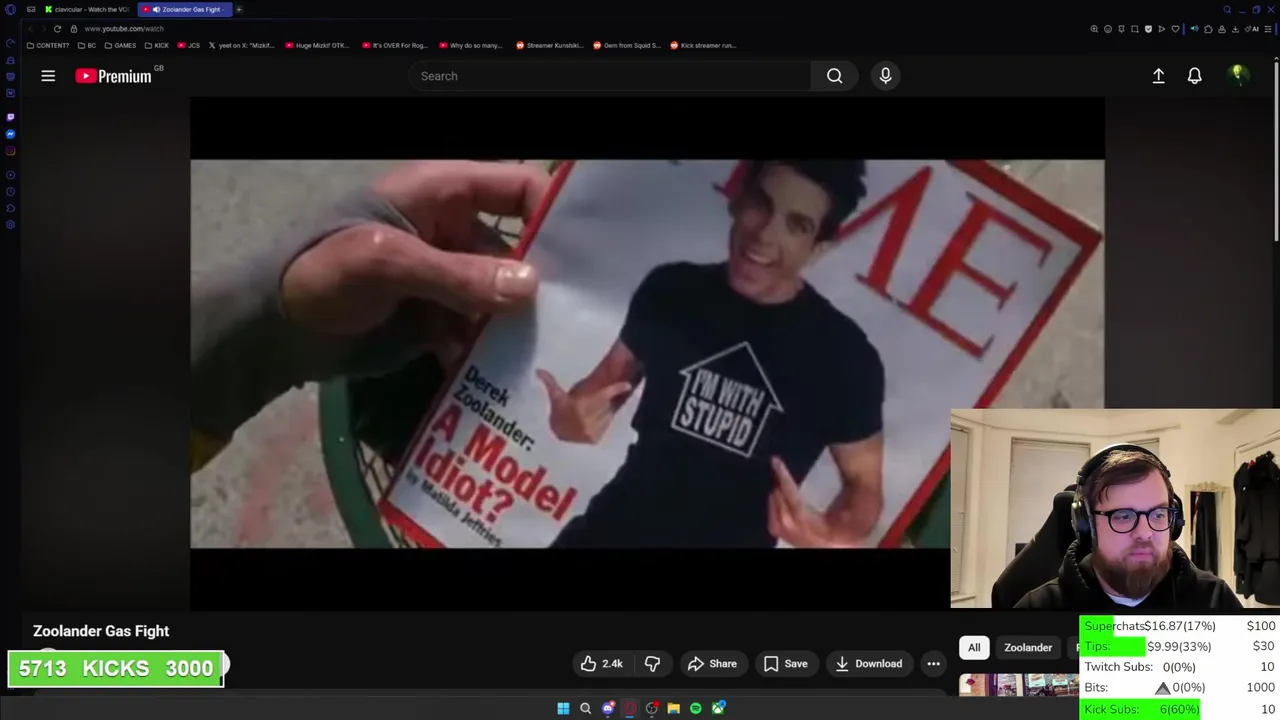Select the All filter chip
Image resolution: width=1280 pixels, height=720 pixels.
coord(974,648)
